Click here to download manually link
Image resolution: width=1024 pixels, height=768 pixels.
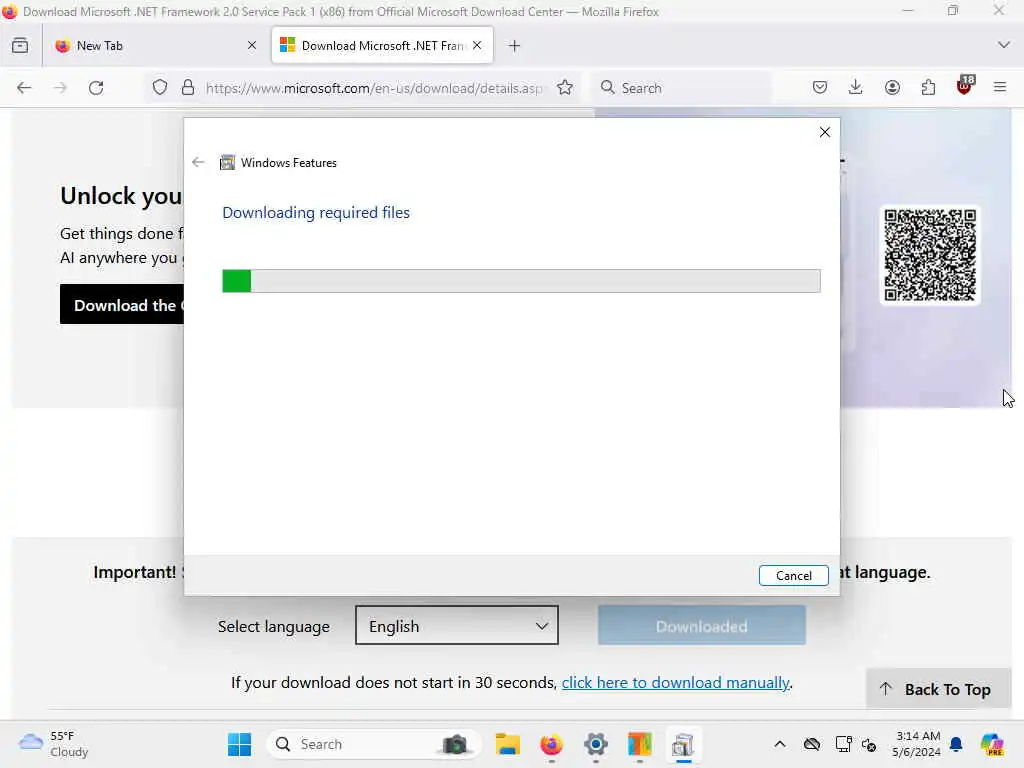(675, 682)
